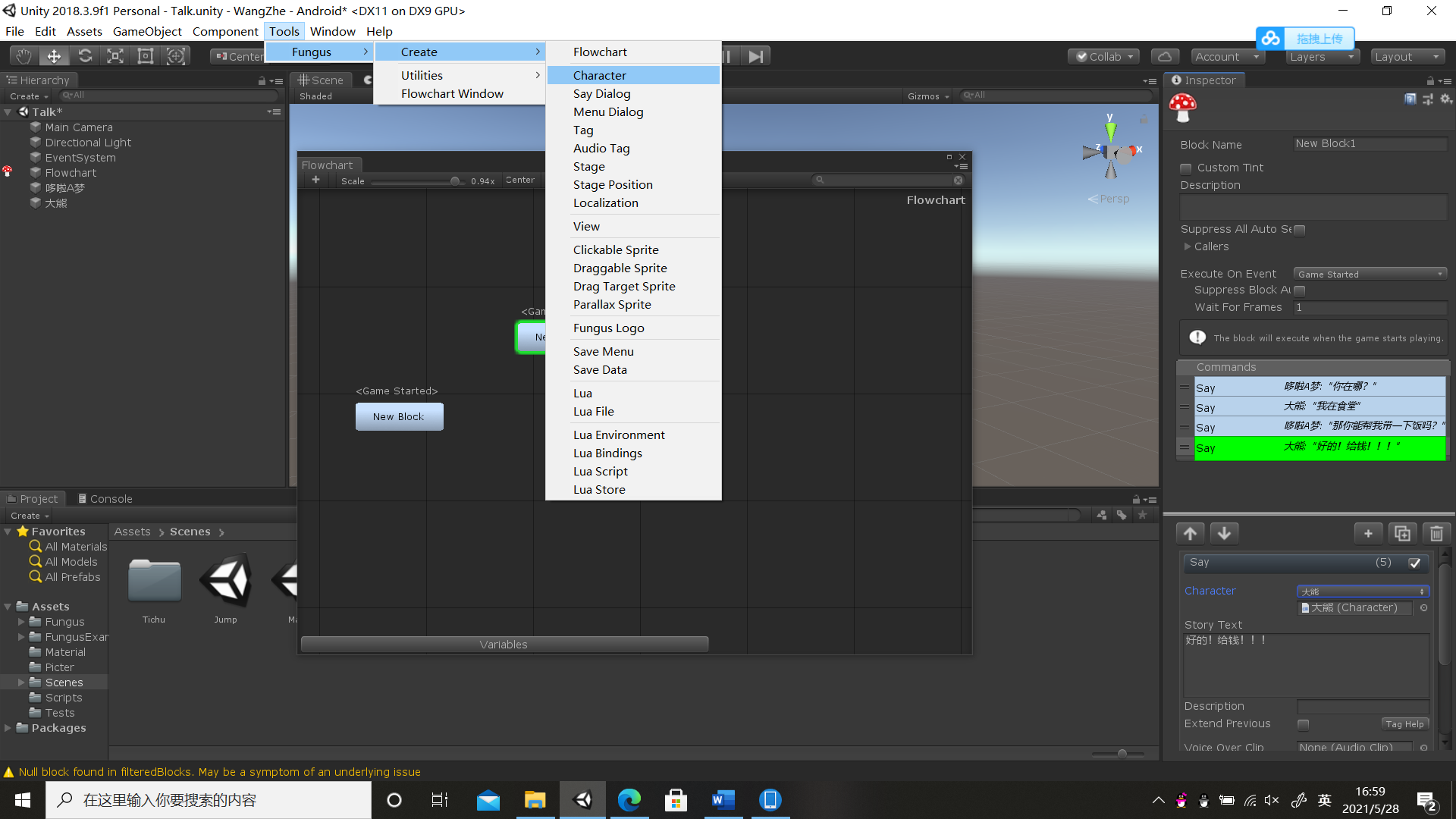This screenshot has width=1456, height=819.
Task: Open the Character selection dropdown
Action: tap(1363, 591)
